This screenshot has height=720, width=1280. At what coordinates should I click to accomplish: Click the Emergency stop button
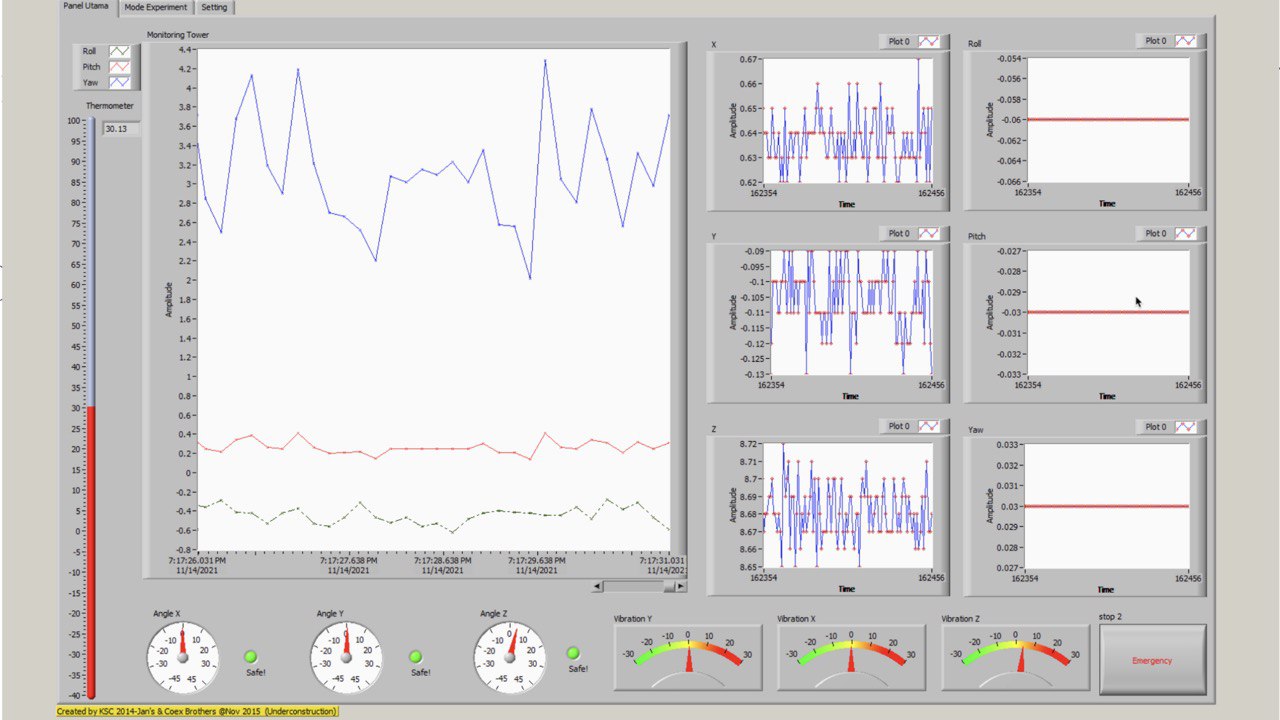[1152, 660]
